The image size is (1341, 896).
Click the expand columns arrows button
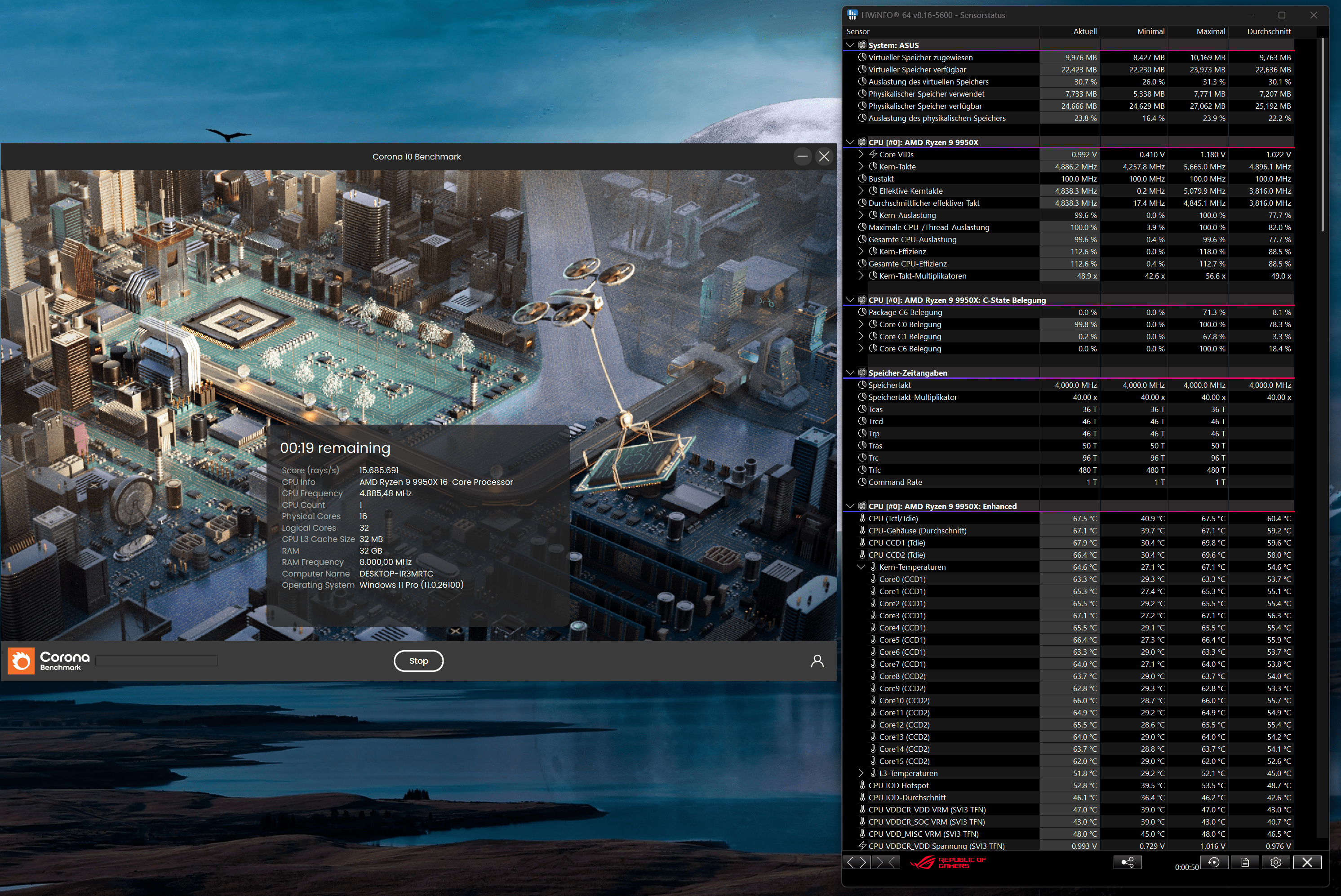point(857,862)
